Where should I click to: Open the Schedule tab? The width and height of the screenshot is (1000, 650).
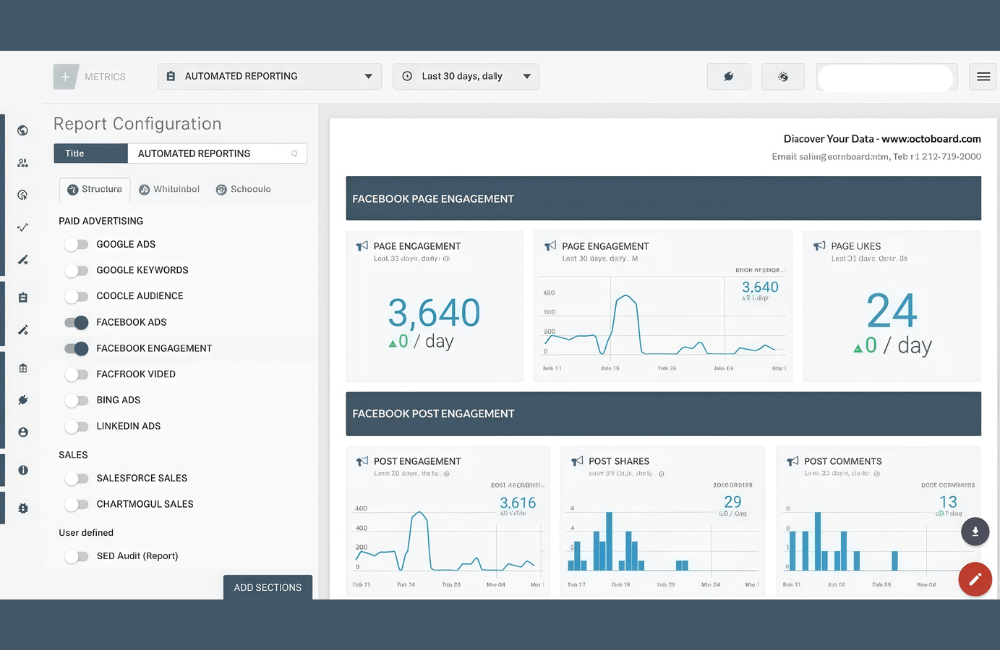[243, 189]
